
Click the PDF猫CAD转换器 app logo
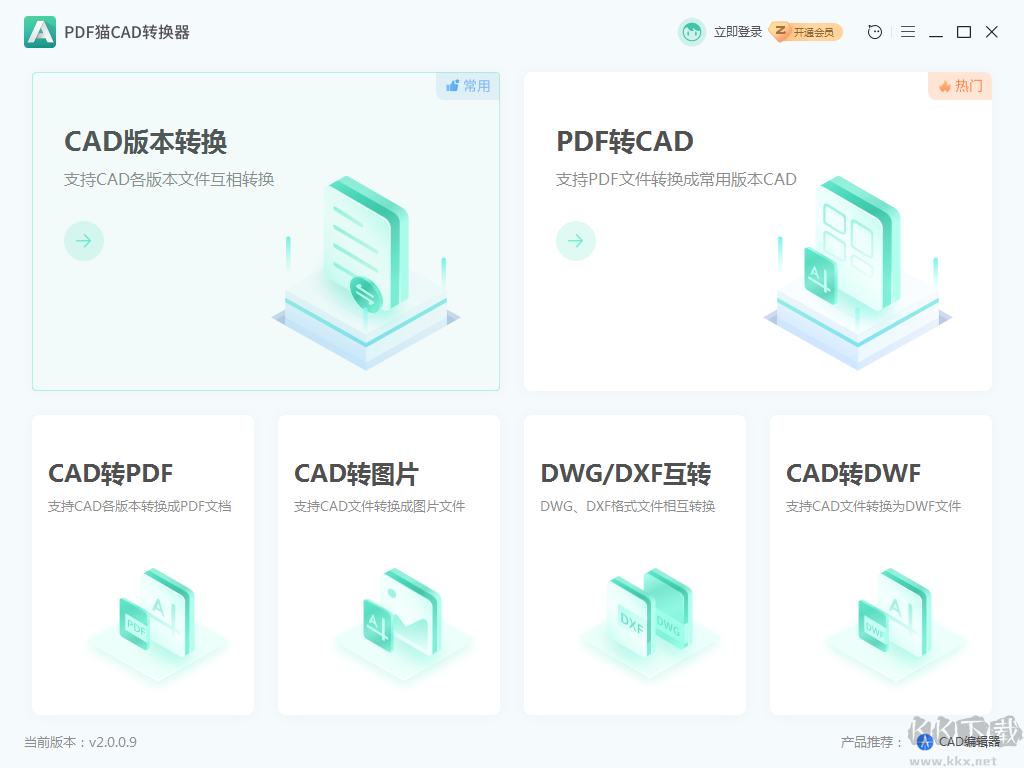click(x=40, y=32)
